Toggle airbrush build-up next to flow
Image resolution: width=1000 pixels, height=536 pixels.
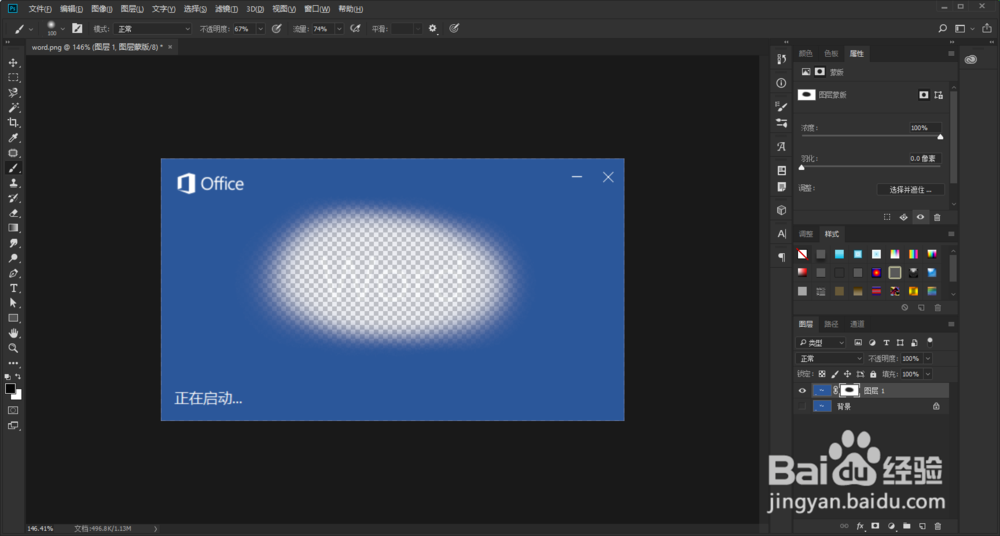355,29
